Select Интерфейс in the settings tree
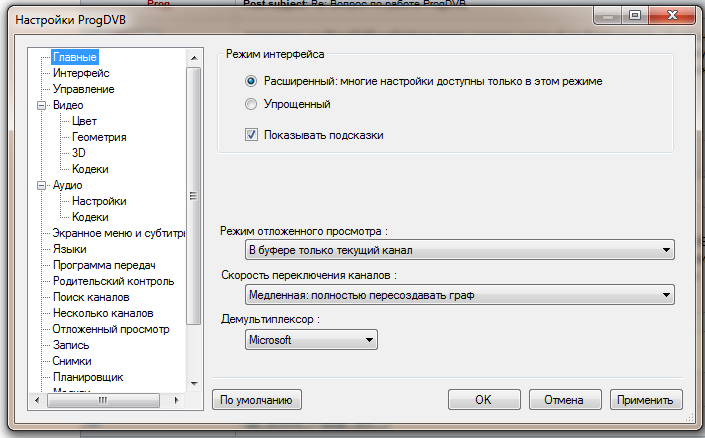 coord(81,73)
